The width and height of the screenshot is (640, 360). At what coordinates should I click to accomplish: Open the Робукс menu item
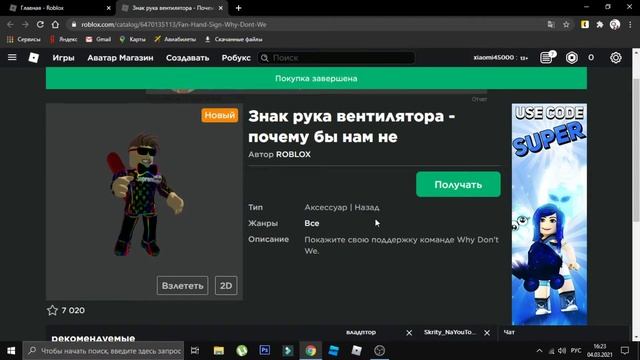click(236, 58)
